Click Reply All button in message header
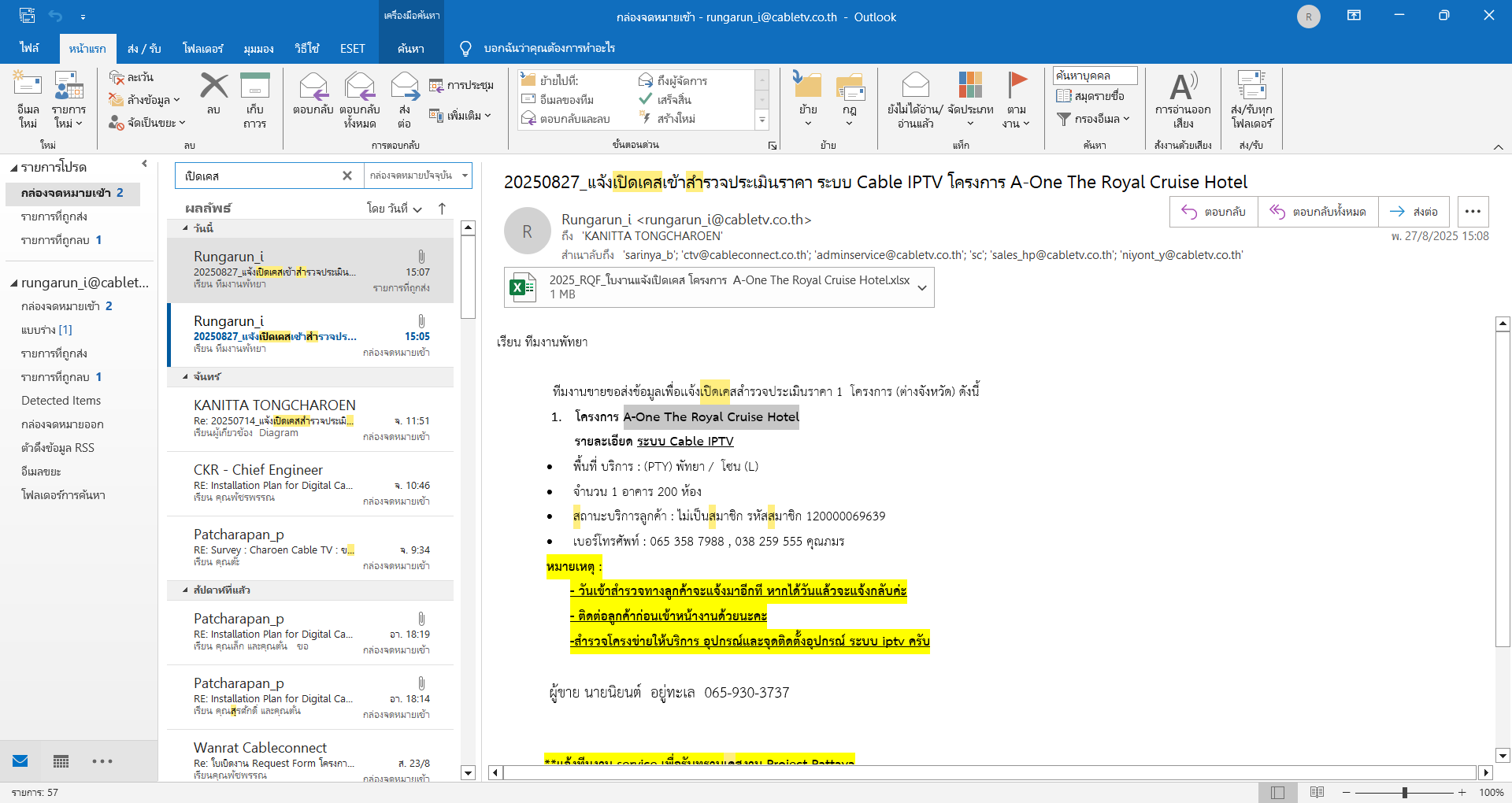The image size is (1512, 803). [1318, 212]
